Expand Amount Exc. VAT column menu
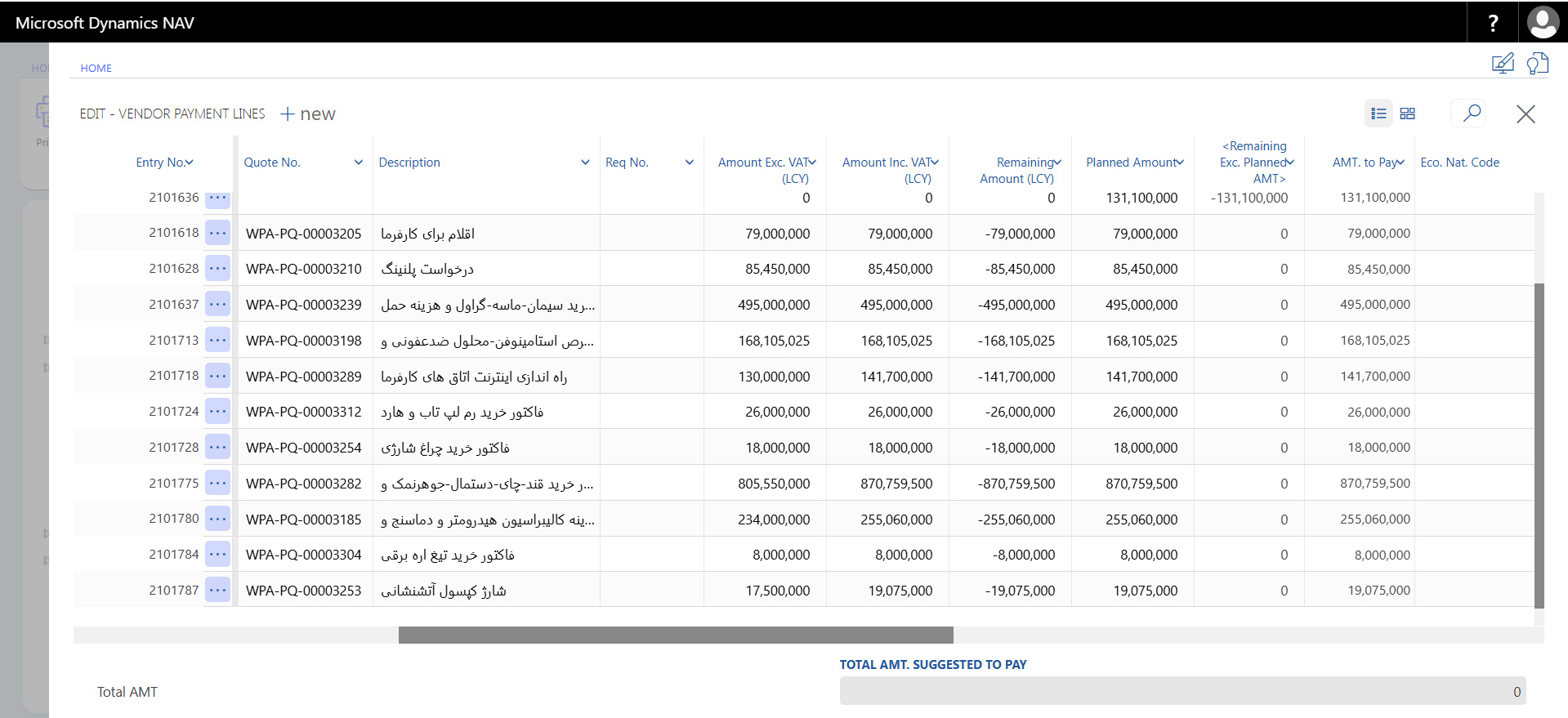The image size is (1568, 718). [812, 163]
